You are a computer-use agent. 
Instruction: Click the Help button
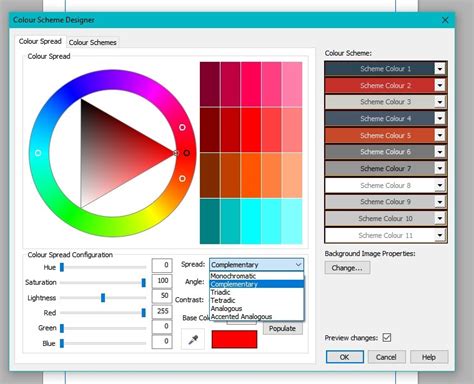429,357
